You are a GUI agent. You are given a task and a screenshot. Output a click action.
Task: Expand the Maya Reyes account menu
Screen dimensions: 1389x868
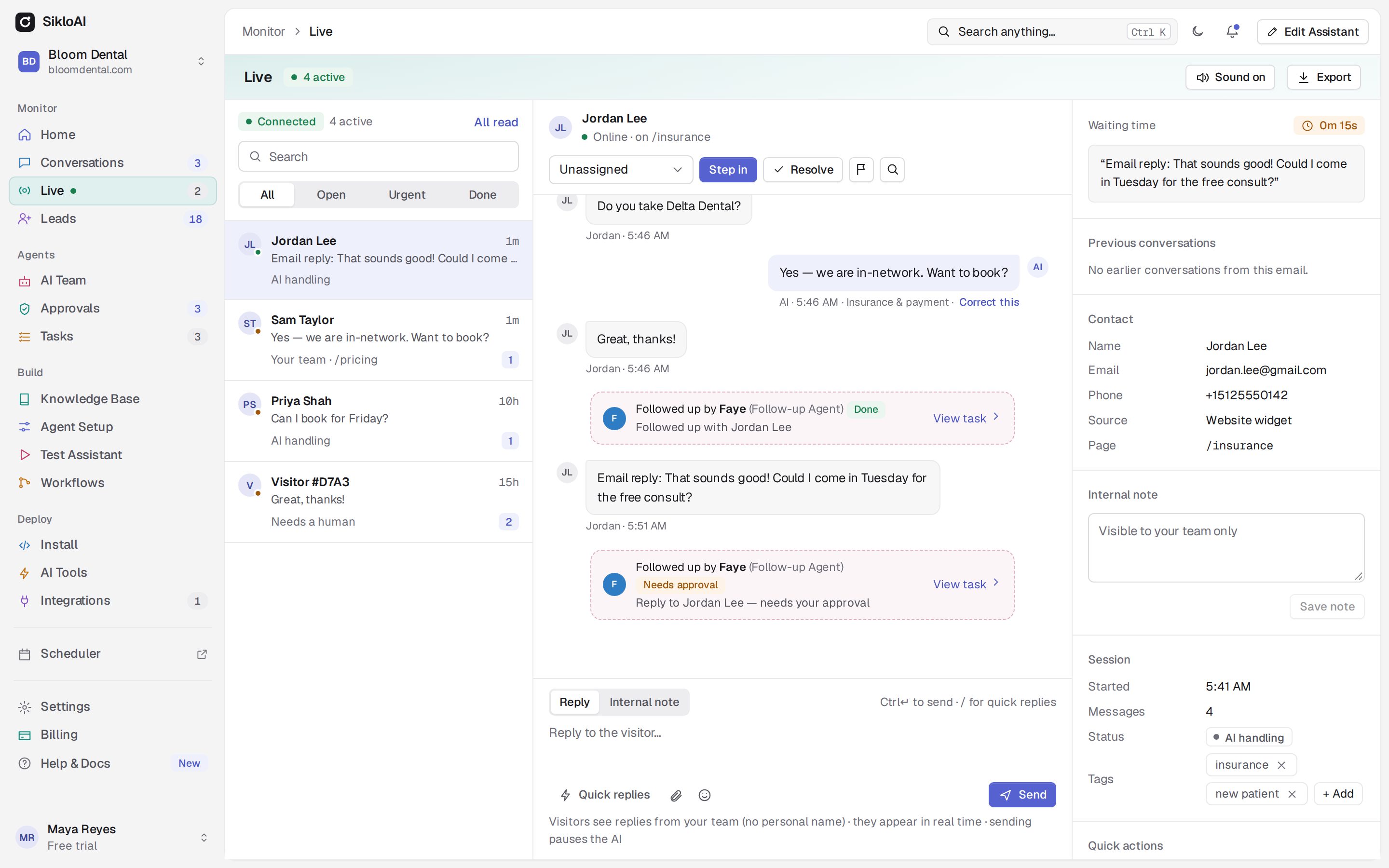(112, 837)
